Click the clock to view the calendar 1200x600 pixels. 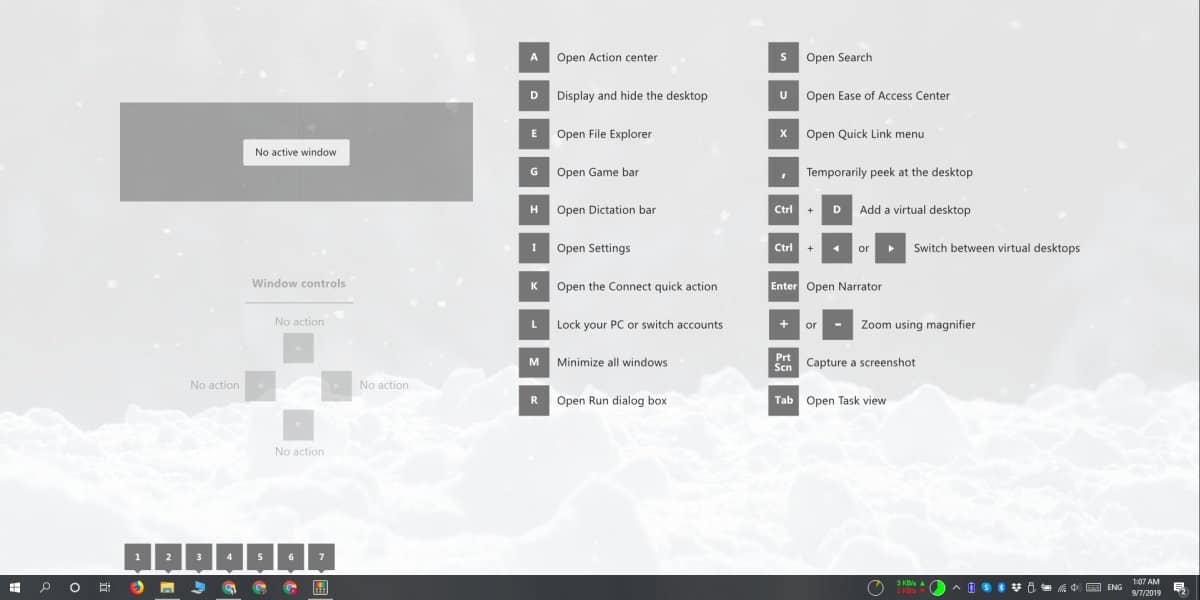[x=1146, y=588]
